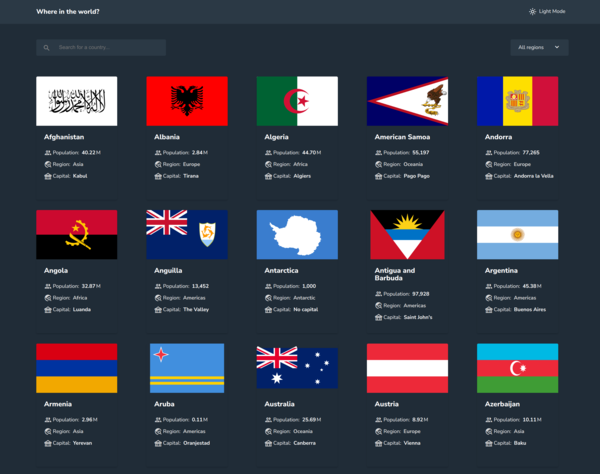The image size is (600, 474).
Task: Click Afghanistan's capital building icon
Action: click(x=48, y=176)
